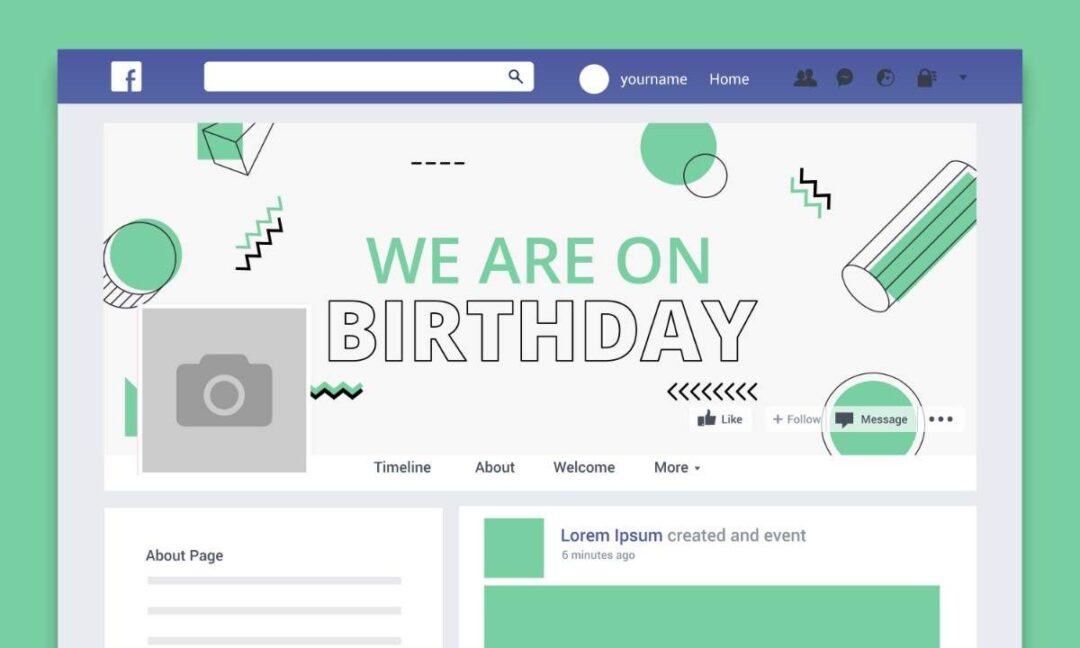Click inside the Facebook search field
This screenshot has height=648, width=1080.
tap(368, 76)
